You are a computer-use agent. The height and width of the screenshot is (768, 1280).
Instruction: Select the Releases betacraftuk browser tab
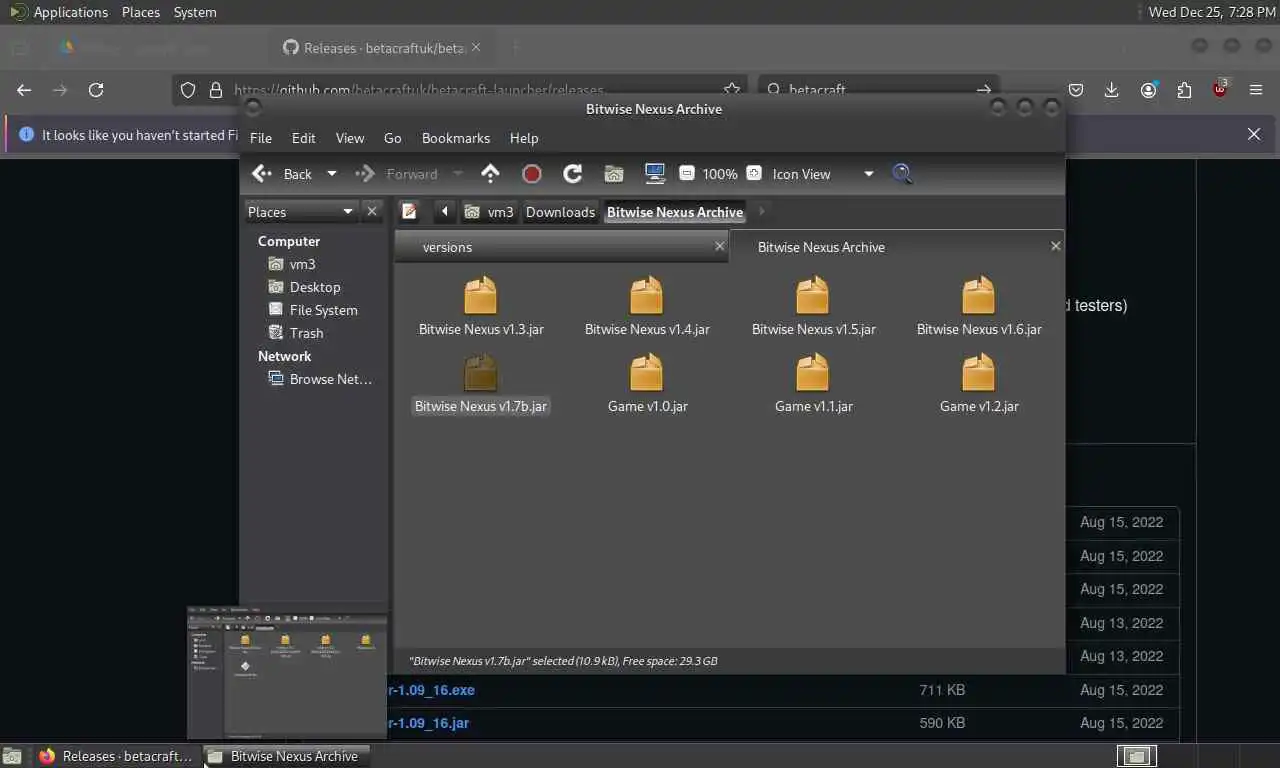380,47
